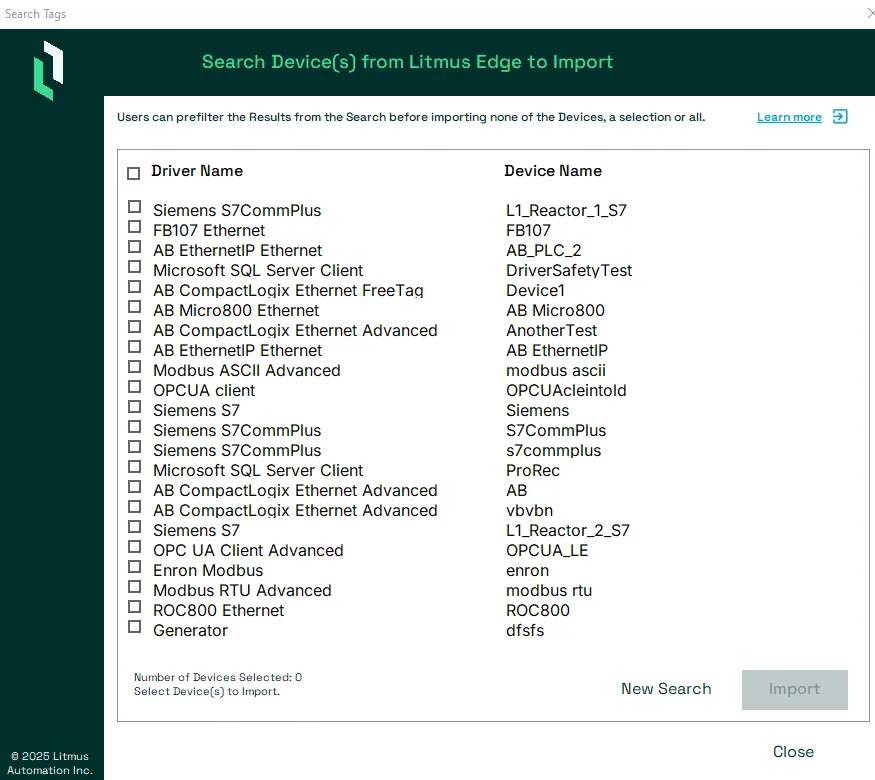Screen dimensions: 875x780
Task: Tick the AB Micro800 Ethernet checkbox
Action: point(134,307)
